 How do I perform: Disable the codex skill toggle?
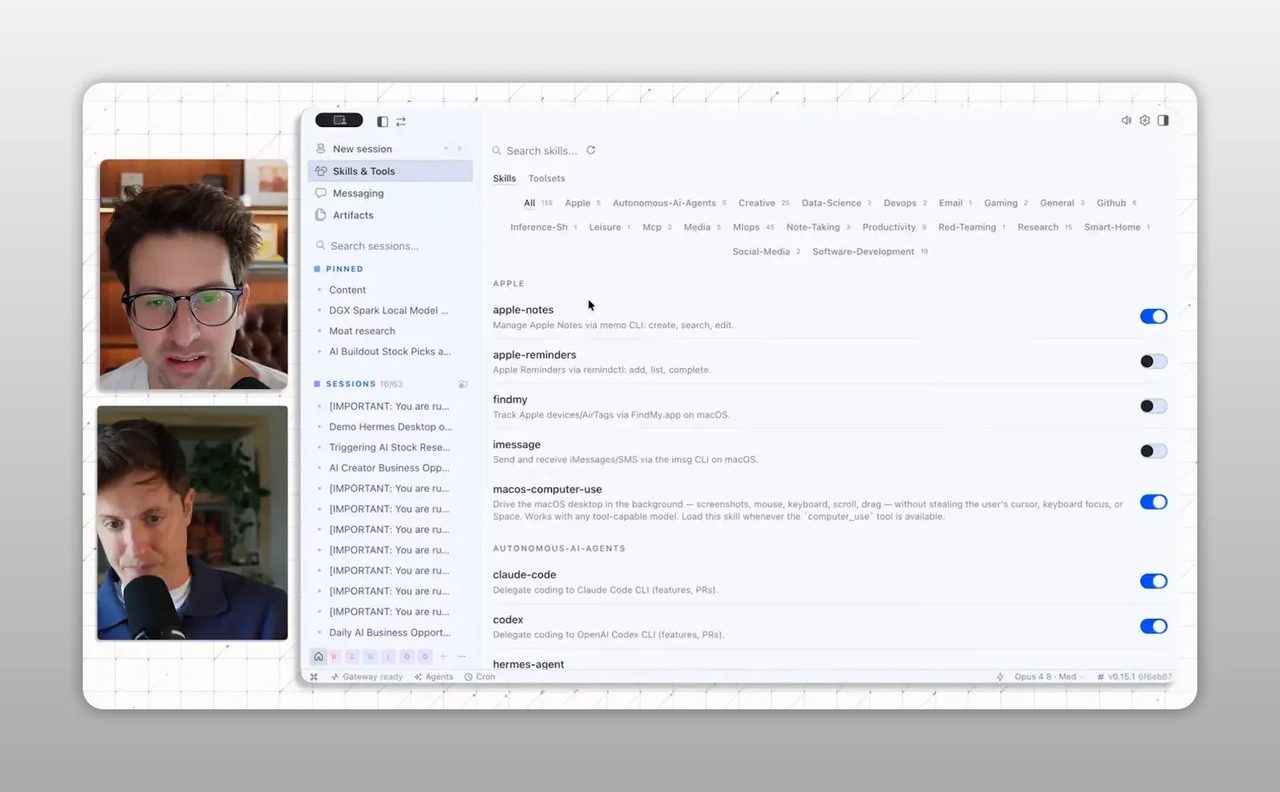[1153, 626]
